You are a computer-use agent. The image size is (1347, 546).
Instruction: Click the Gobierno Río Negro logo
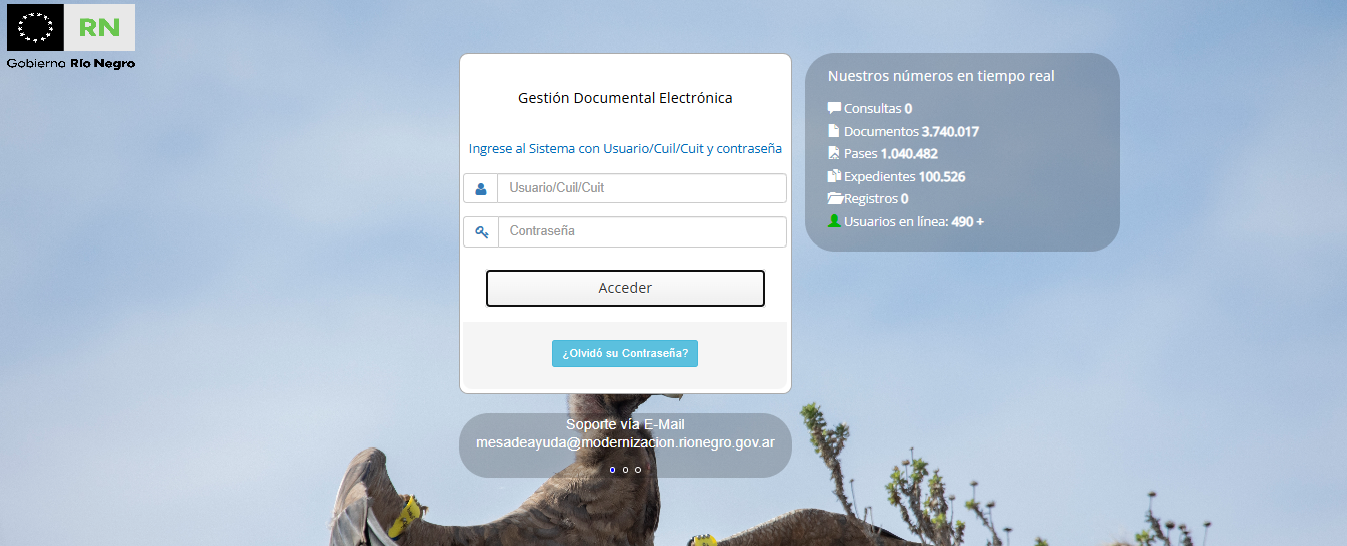click(x=71, y=37)
